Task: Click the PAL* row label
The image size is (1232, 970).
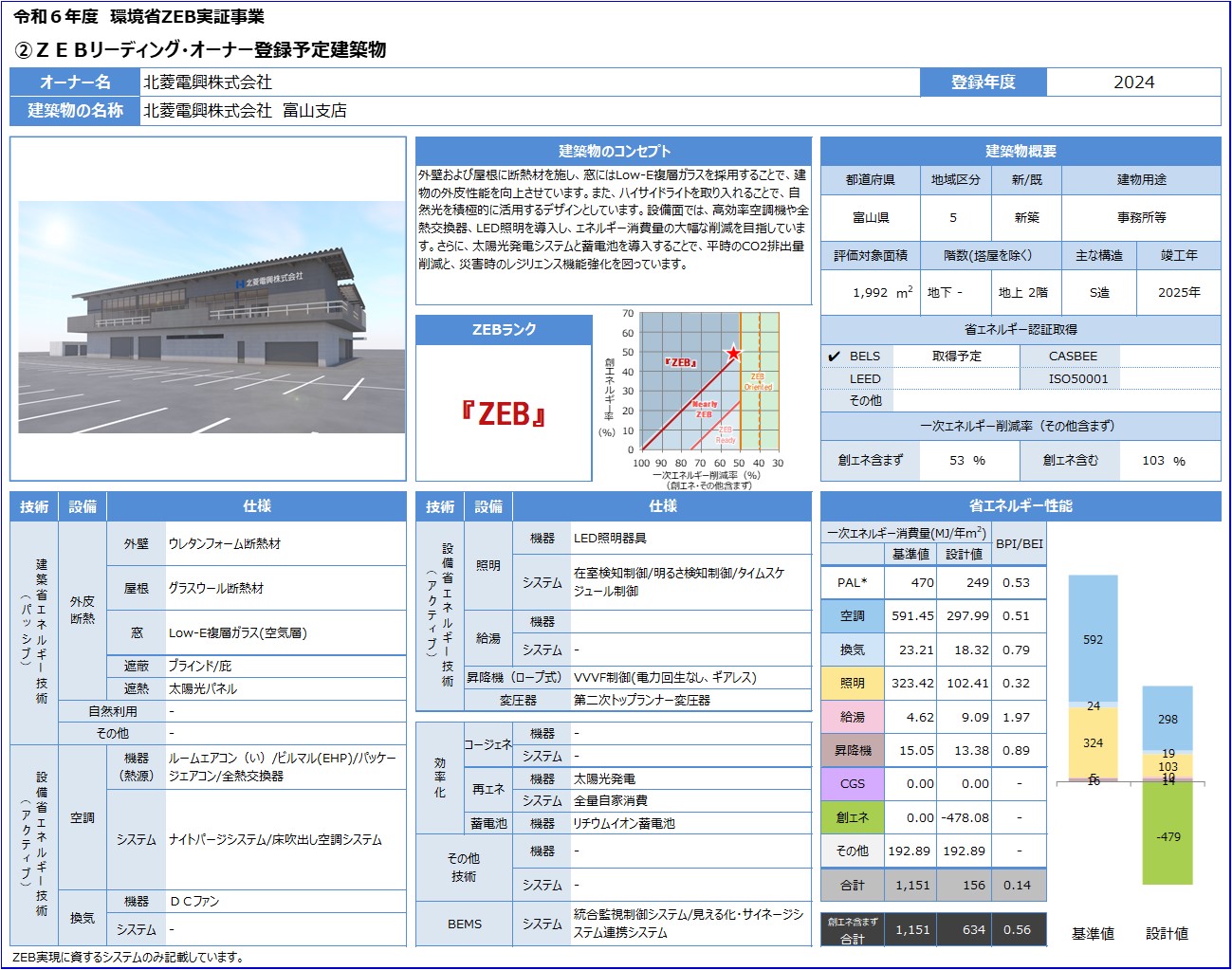Action: [x=852, y=583]
